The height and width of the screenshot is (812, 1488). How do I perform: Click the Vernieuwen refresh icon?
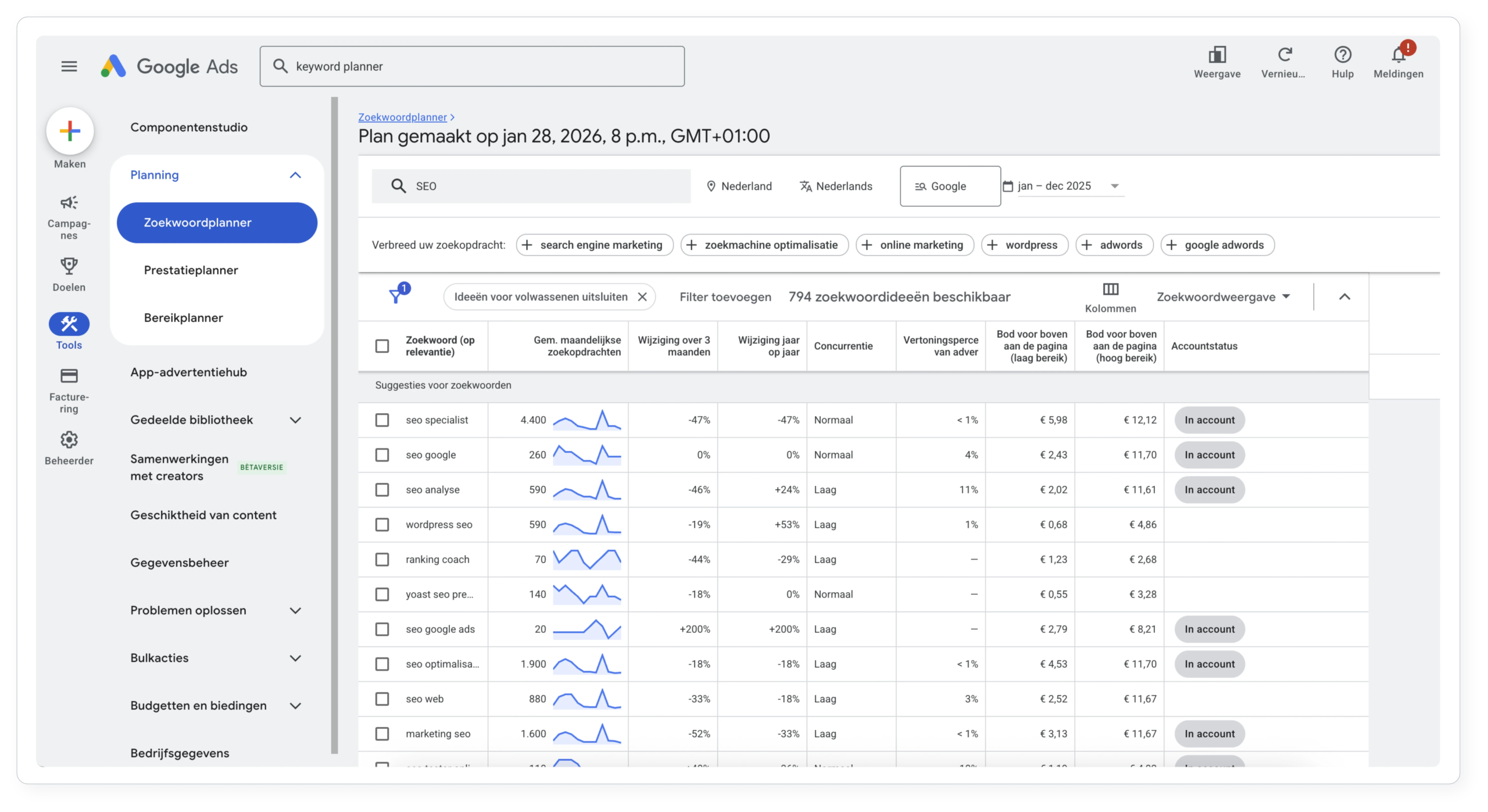click(x=1285, y=55)
